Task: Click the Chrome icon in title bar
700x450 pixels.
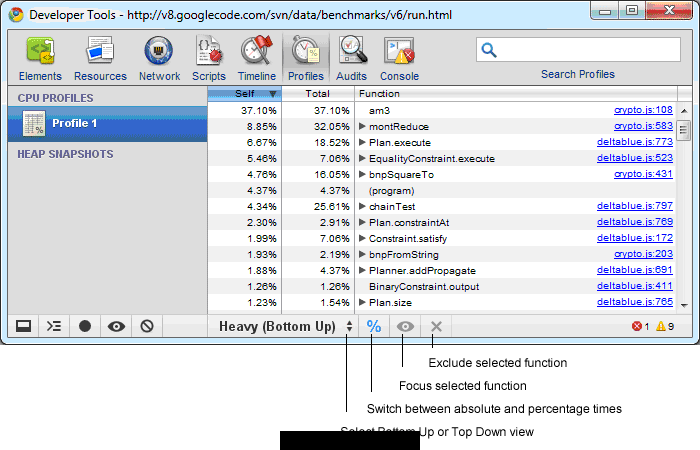Action: tap(16, 15)
